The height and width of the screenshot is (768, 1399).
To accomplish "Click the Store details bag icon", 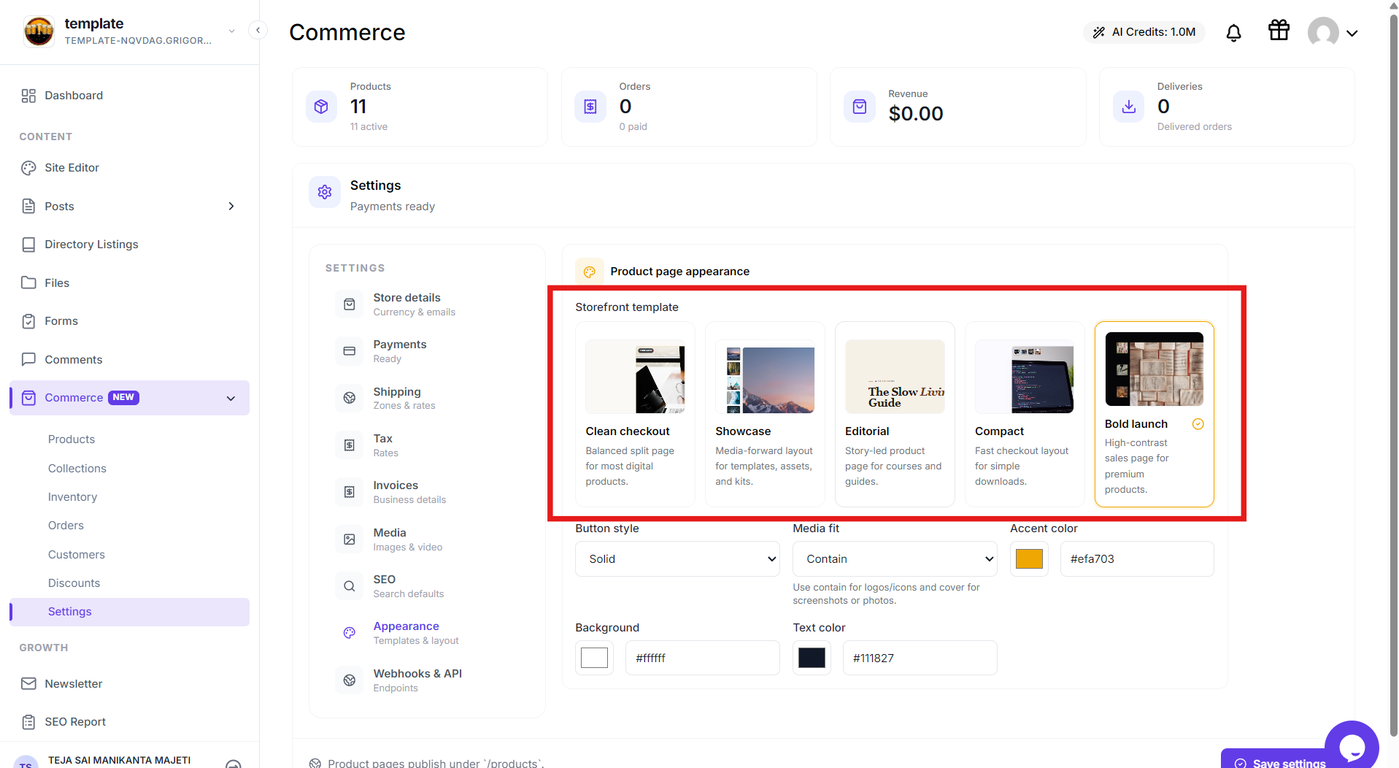I will click(x=349, y=304).
